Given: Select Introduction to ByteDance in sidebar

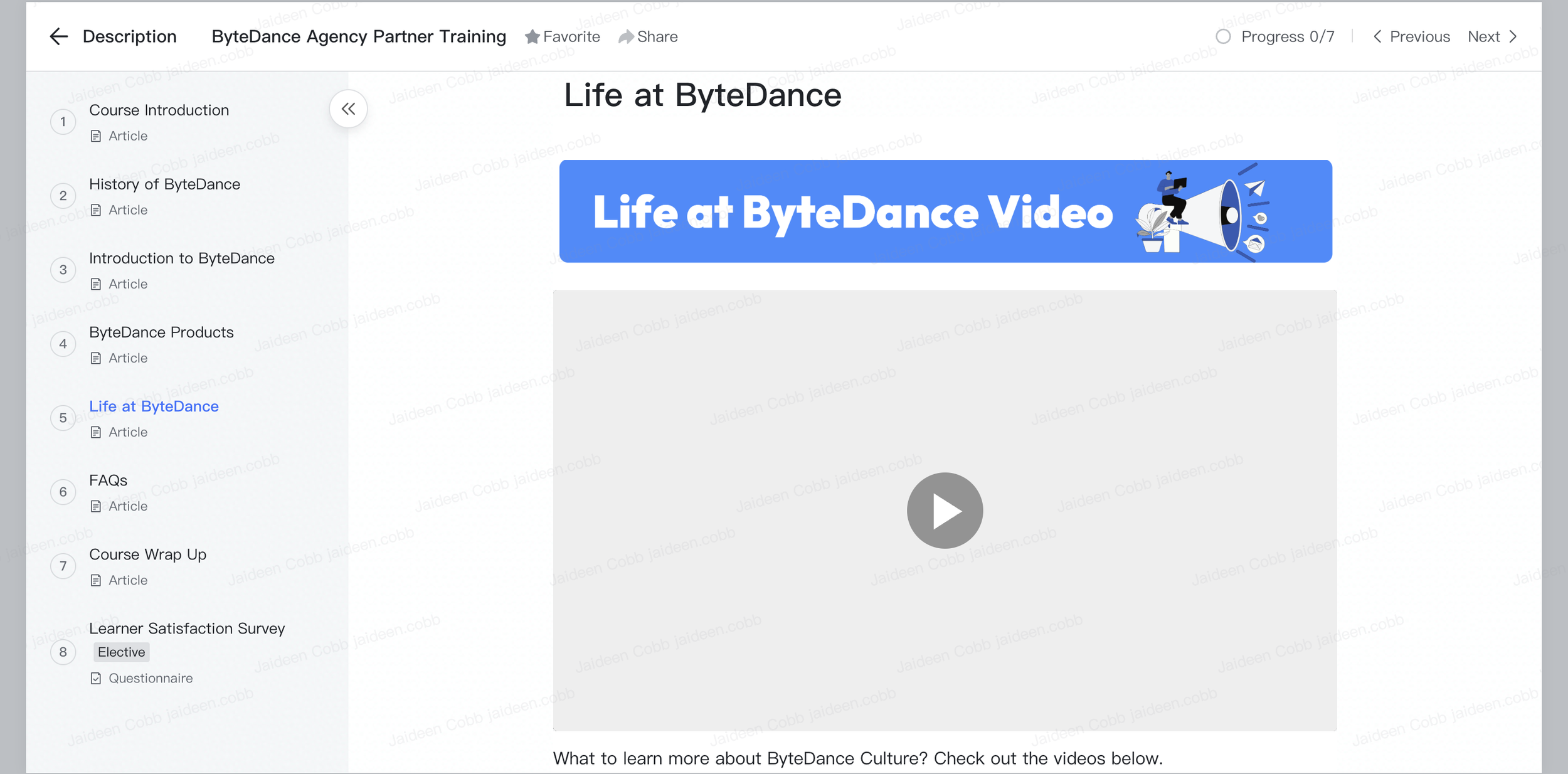Looking at the screenshot, I should tap(181, 258).
